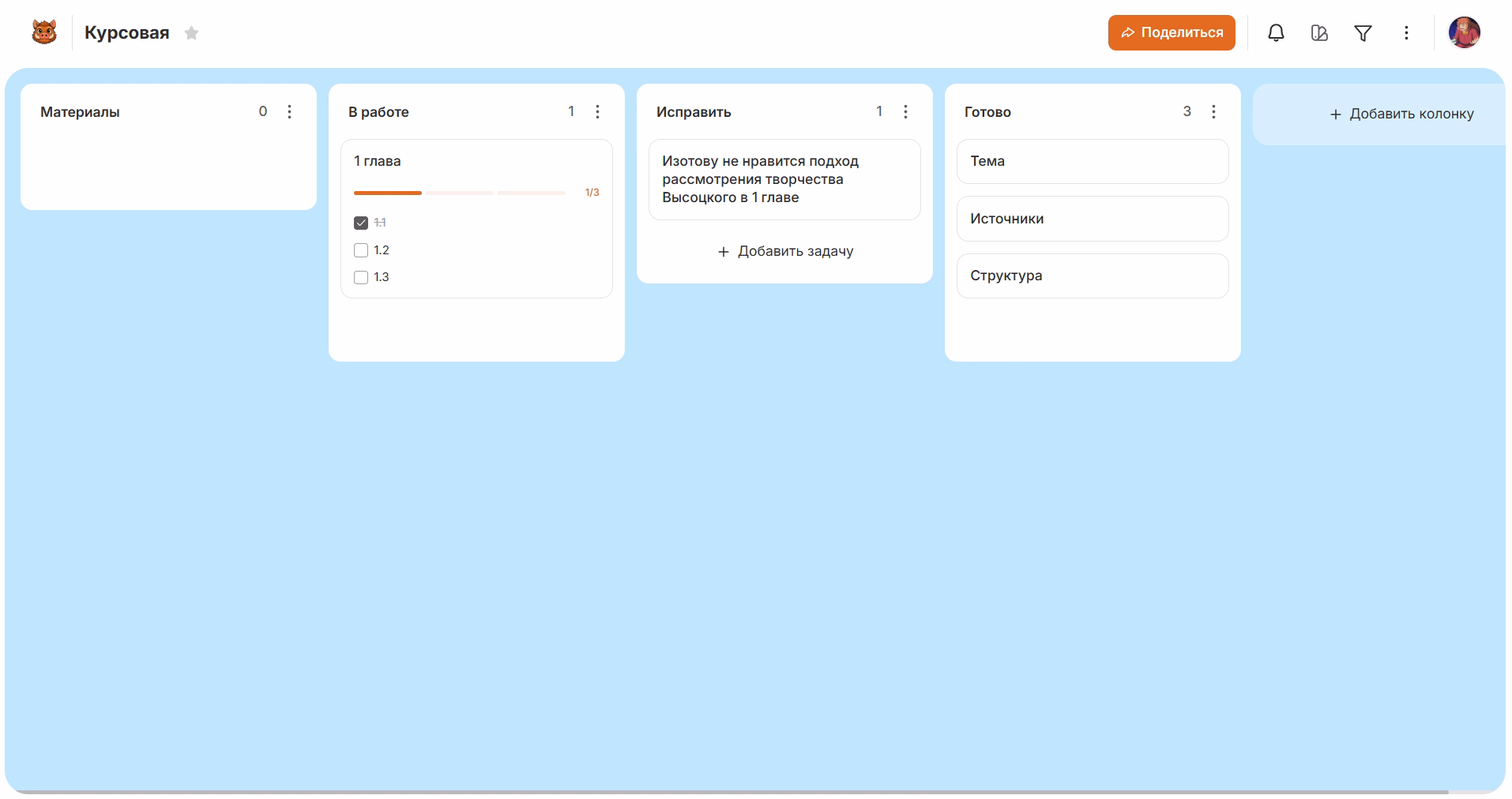Click the Поделиться share button

1172,32
